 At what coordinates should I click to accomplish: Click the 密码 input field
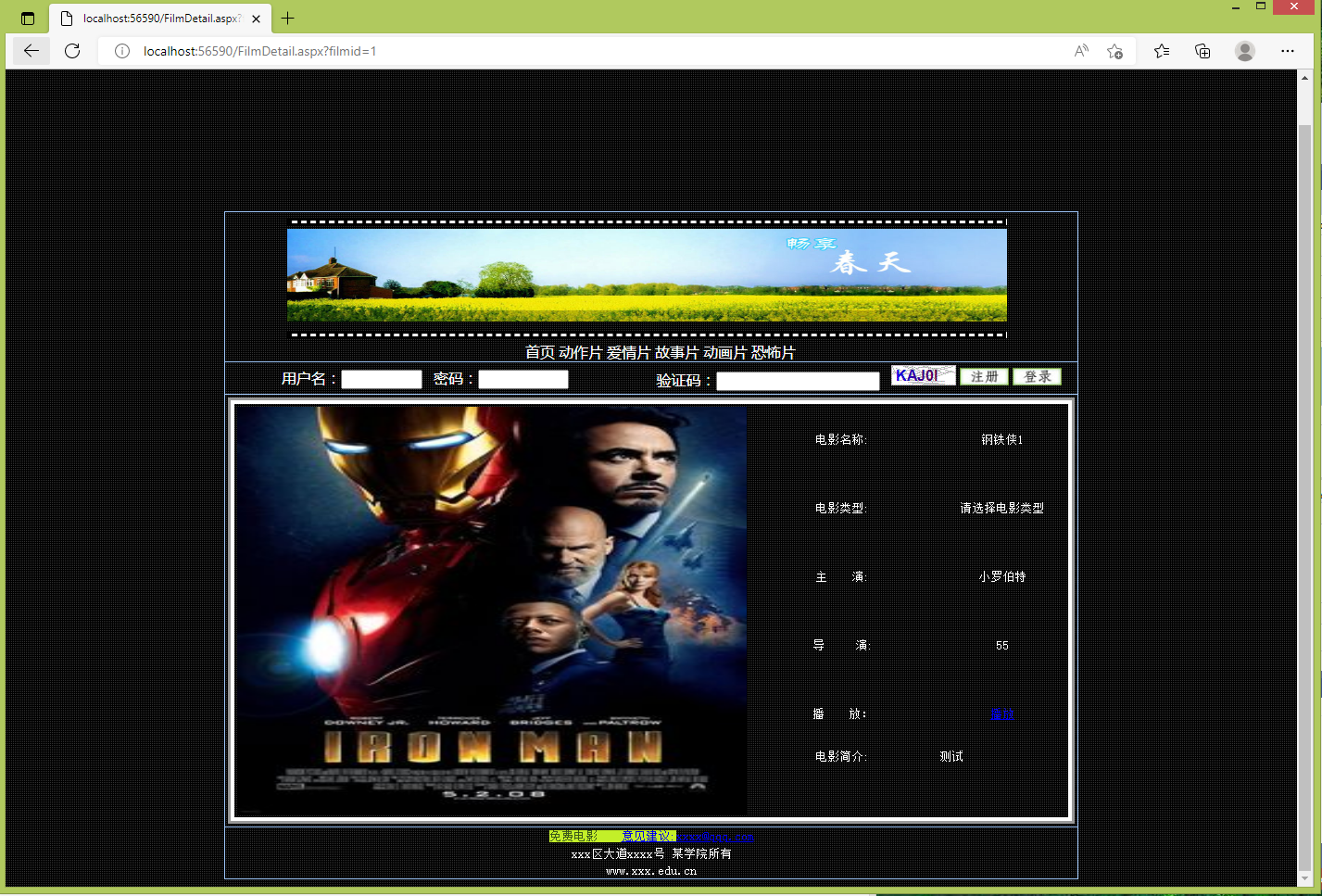click(523, 379)
